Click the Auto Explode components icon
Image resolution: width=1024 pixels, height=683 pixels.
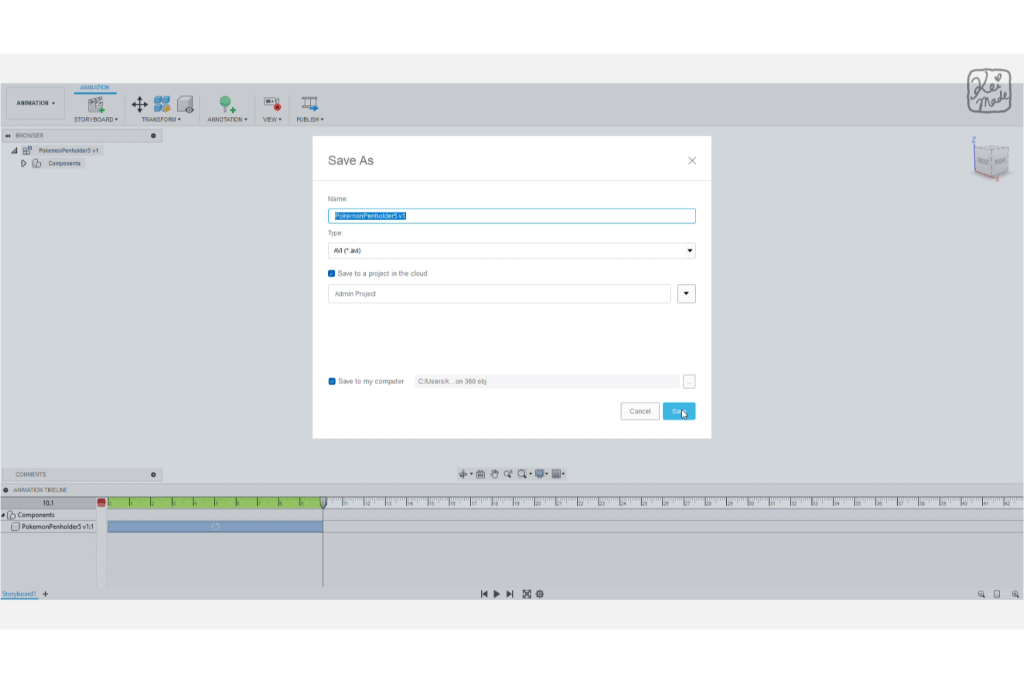(162, 104)
